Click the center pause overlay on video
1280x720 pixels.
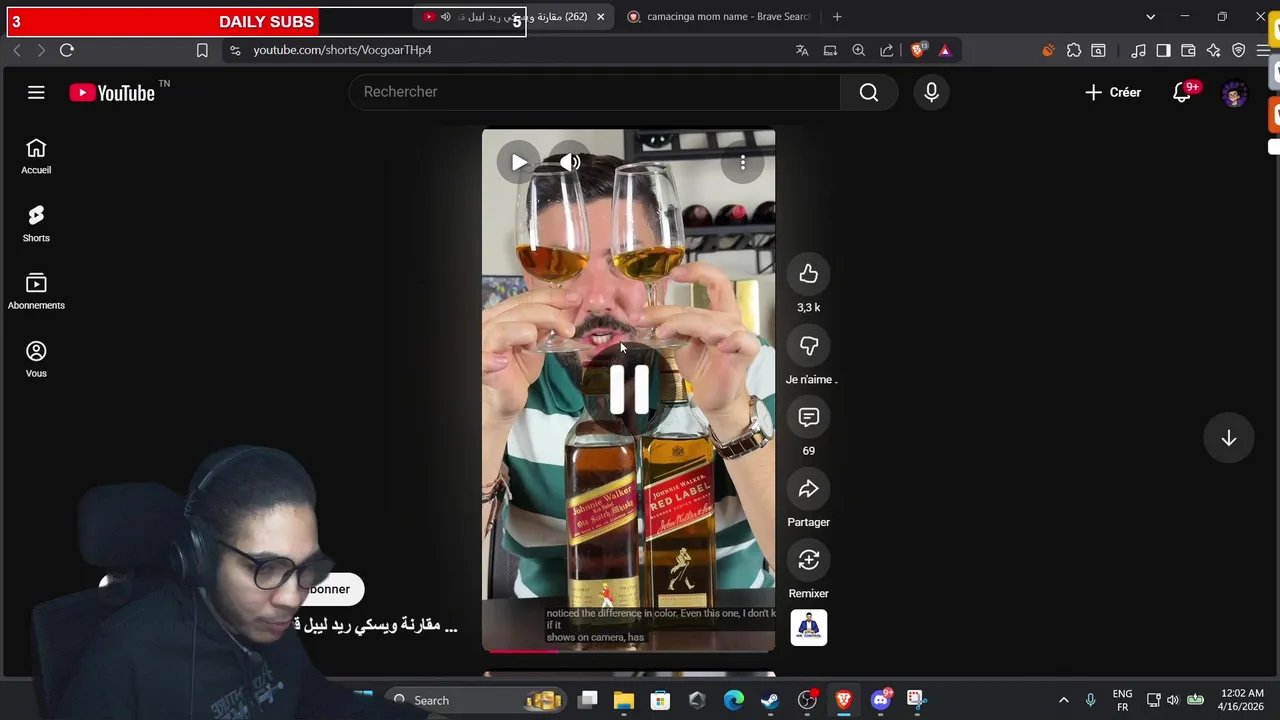click(x=629, y=389)
